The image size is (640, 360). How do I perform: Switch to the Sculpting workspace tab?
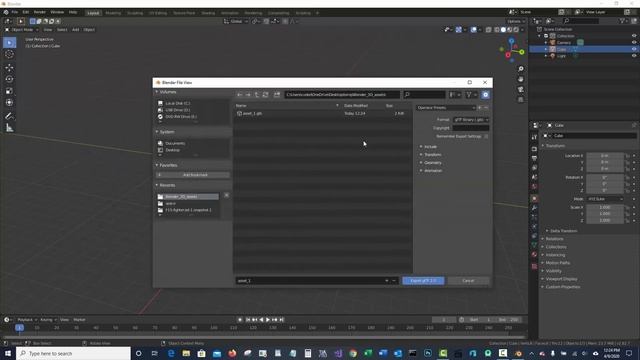point(135,13)
